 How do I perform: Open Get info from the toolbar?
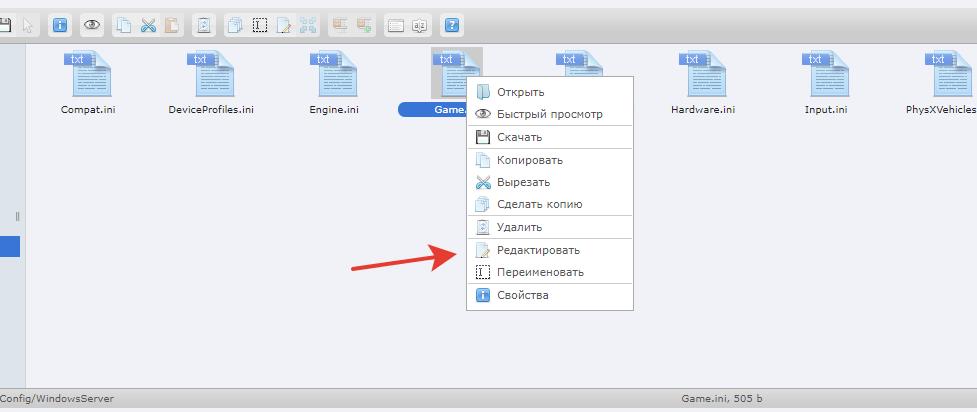pyautogui.click(x=60, y=26)
